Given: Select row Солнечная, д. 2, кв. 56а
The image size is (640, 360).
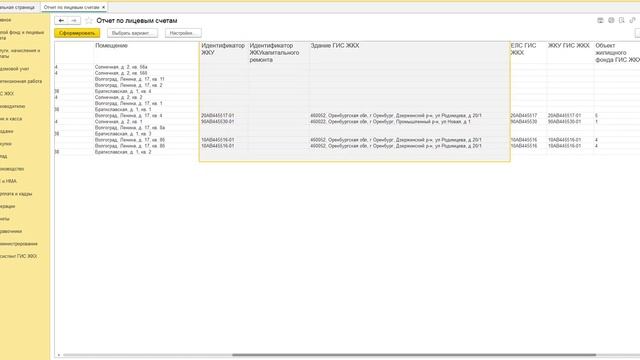Looking at the screenshot, I should click(121, 67).
